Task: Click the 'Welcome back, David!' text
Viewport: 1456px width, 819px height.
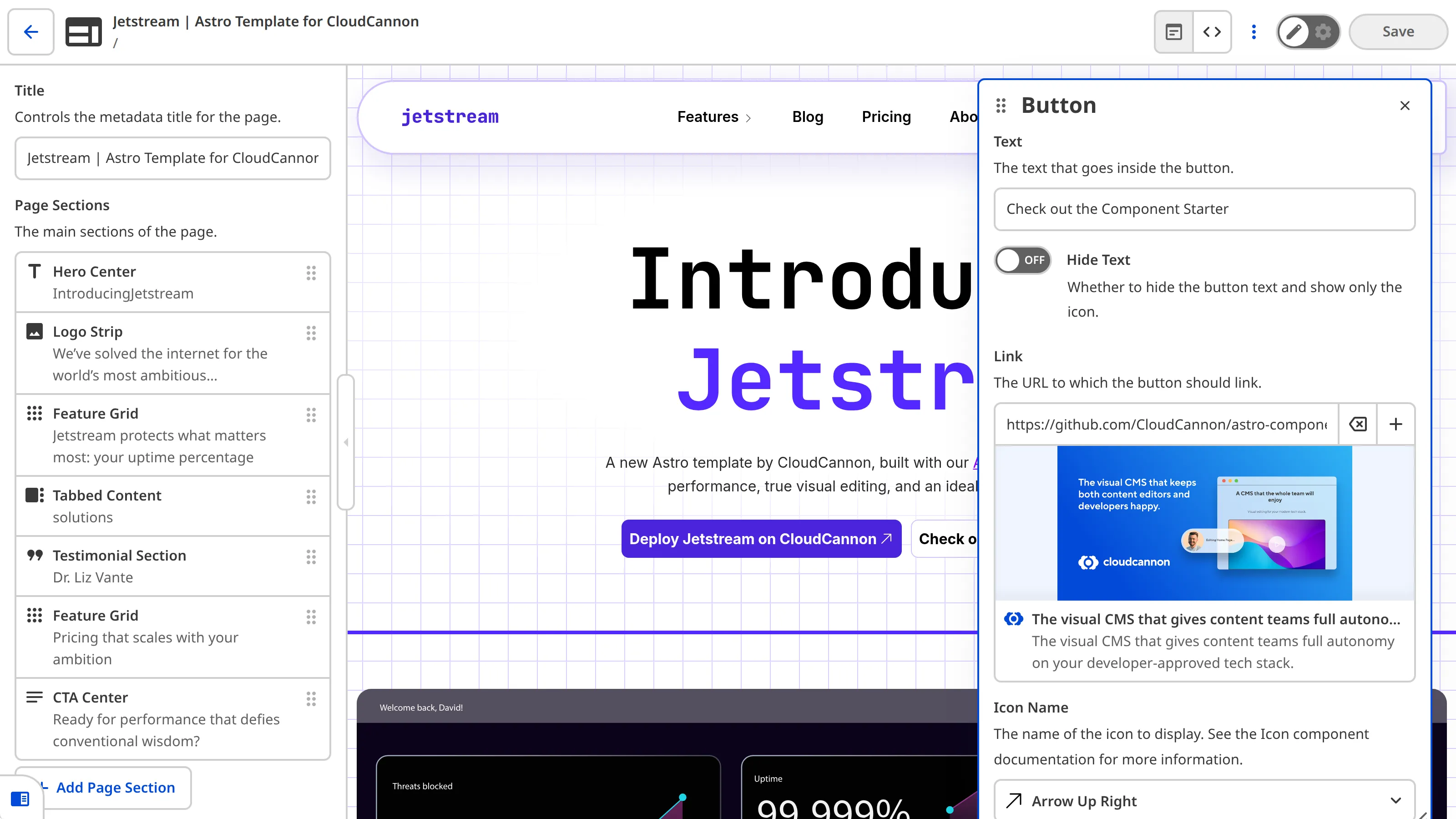Action: click(421, 708)
